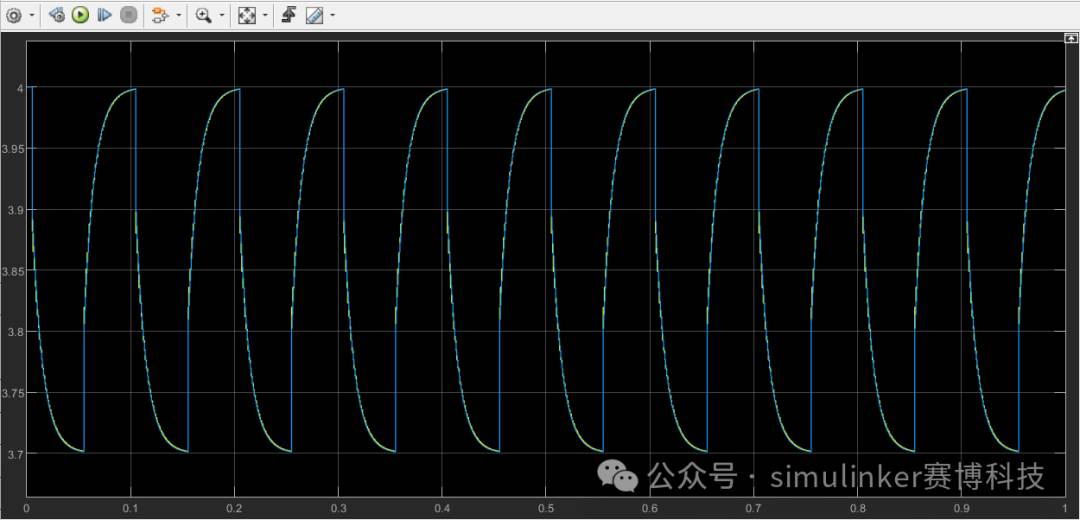Click y-axis label 3.9

click(17, 210)
